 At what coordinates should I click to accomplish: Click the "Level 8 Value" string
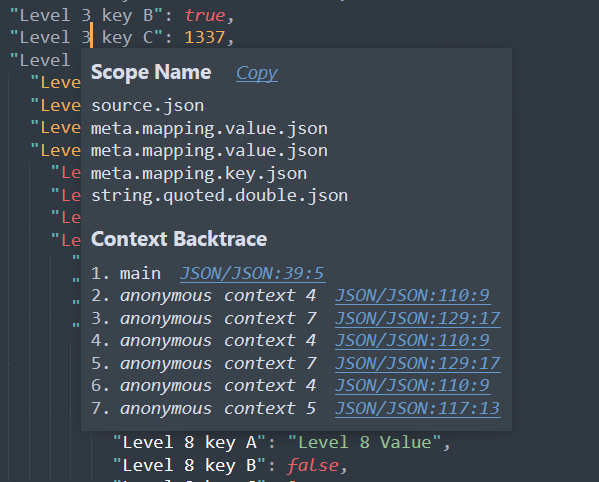pyautogui.click(x=364, y=443)
